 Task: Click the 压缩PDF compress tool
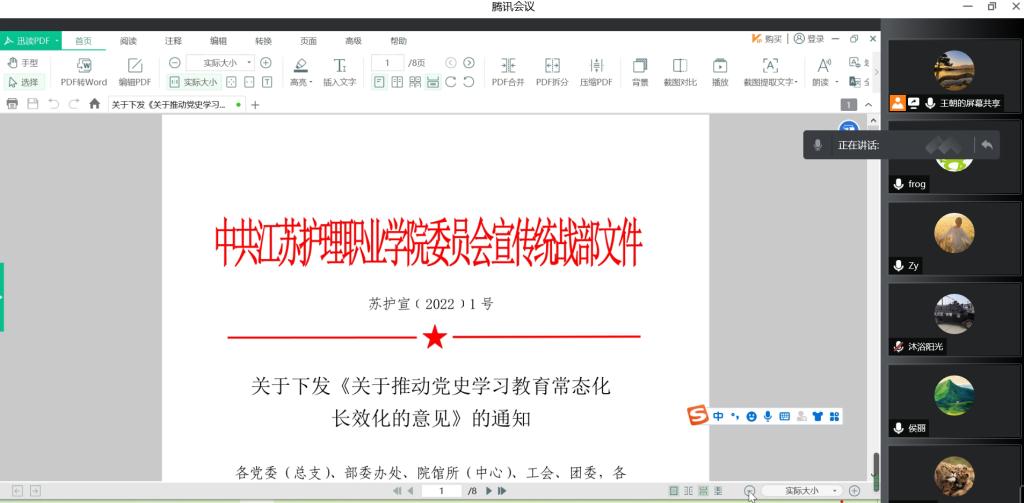click(596, 65)
